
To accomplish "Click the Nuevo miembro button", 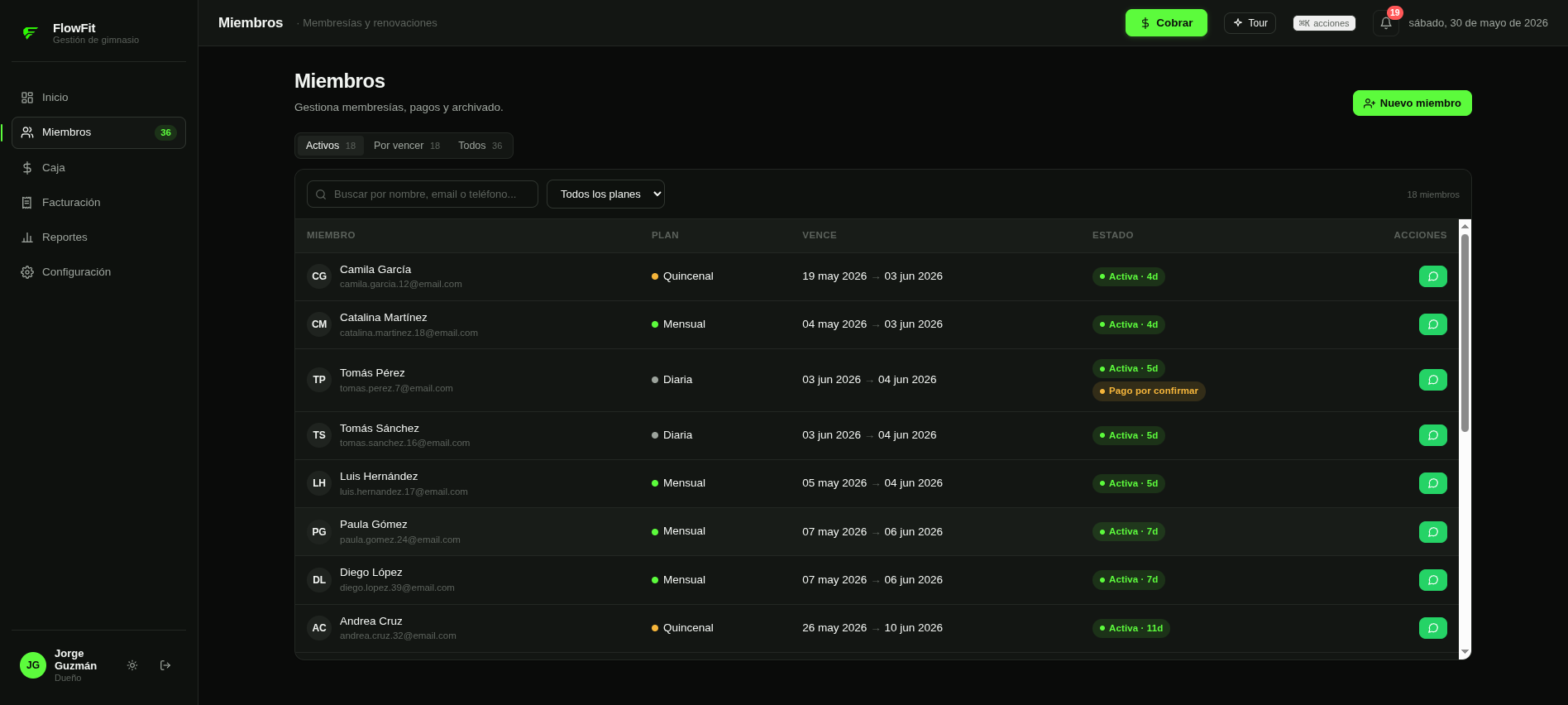I will click(1413, 103).
